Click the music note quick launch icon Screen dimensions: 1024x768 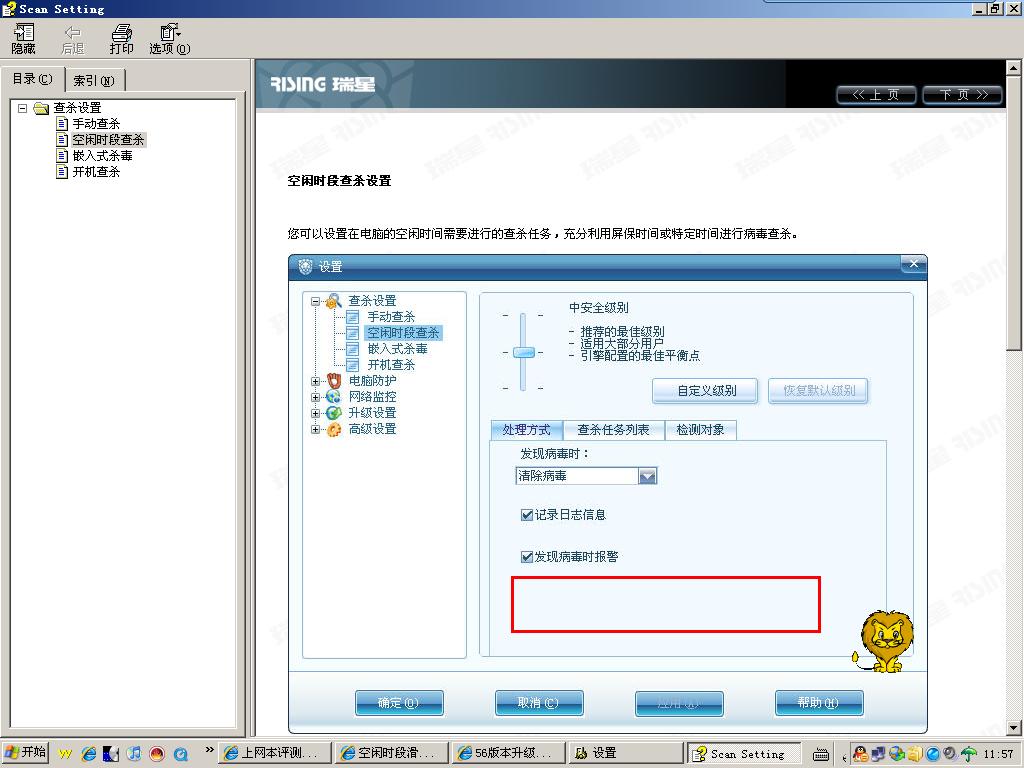pyautogui.click(x=134, y=754)
